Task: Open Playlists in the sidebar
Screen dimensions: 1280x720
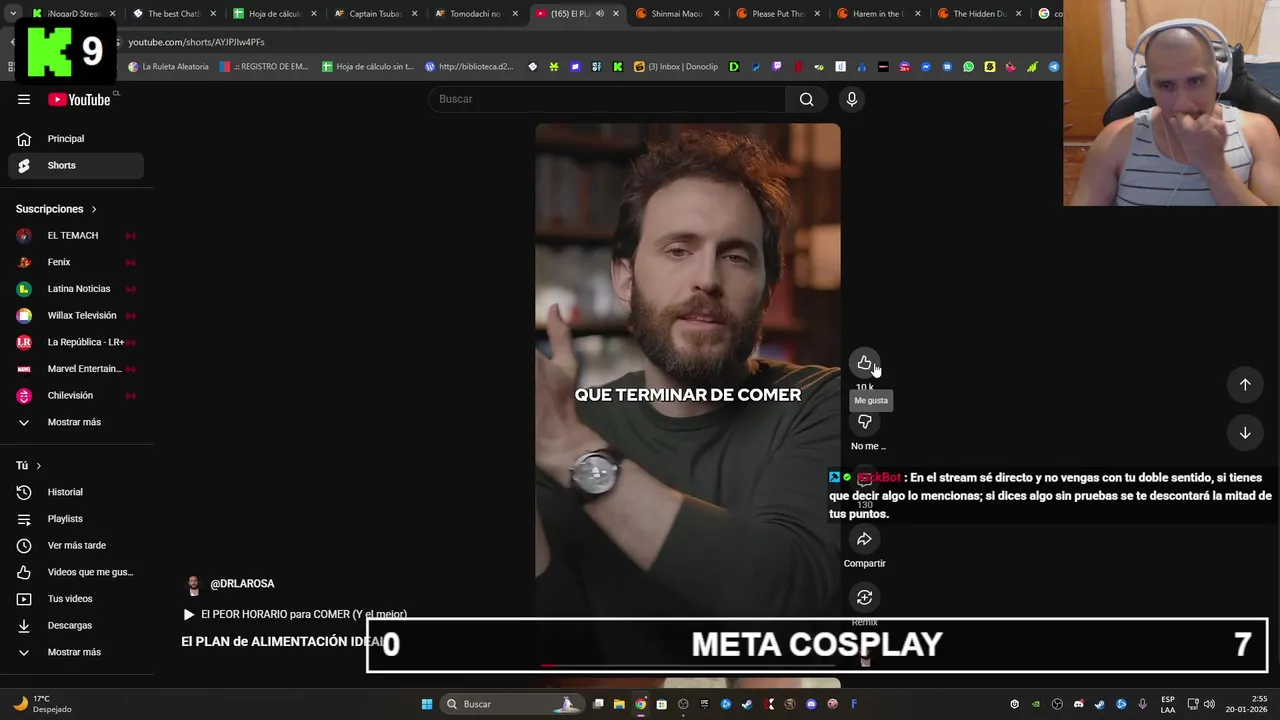Action: point(76,519)
